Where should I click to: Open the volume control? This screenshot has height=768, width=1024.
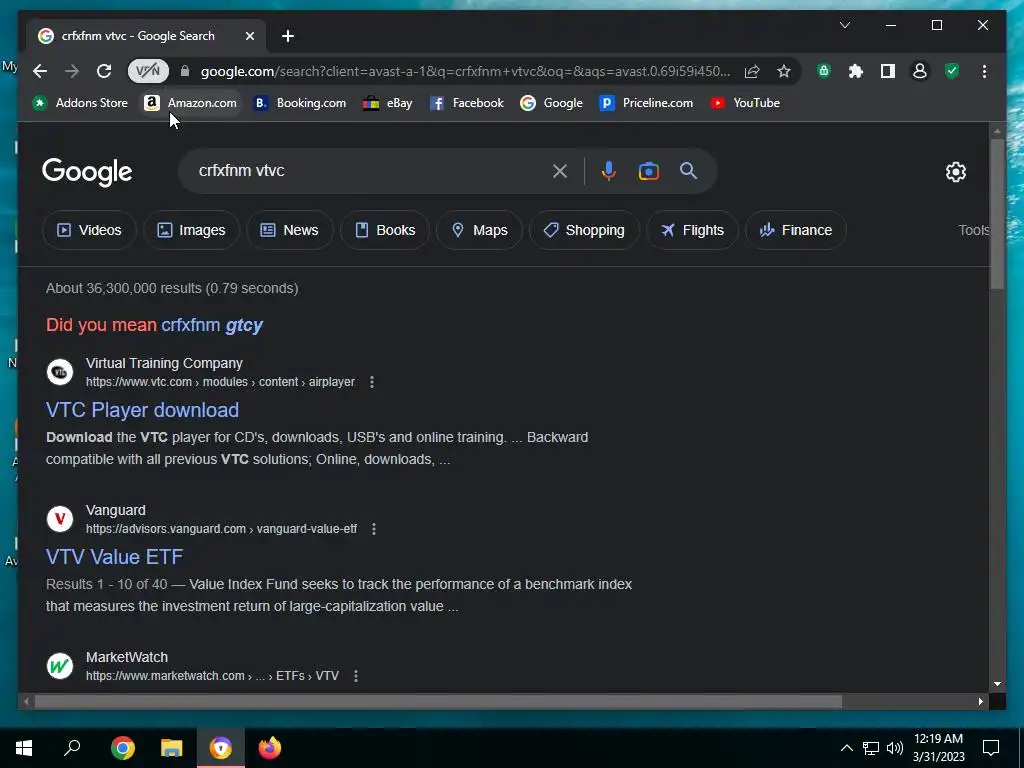(x=895, y=748)
